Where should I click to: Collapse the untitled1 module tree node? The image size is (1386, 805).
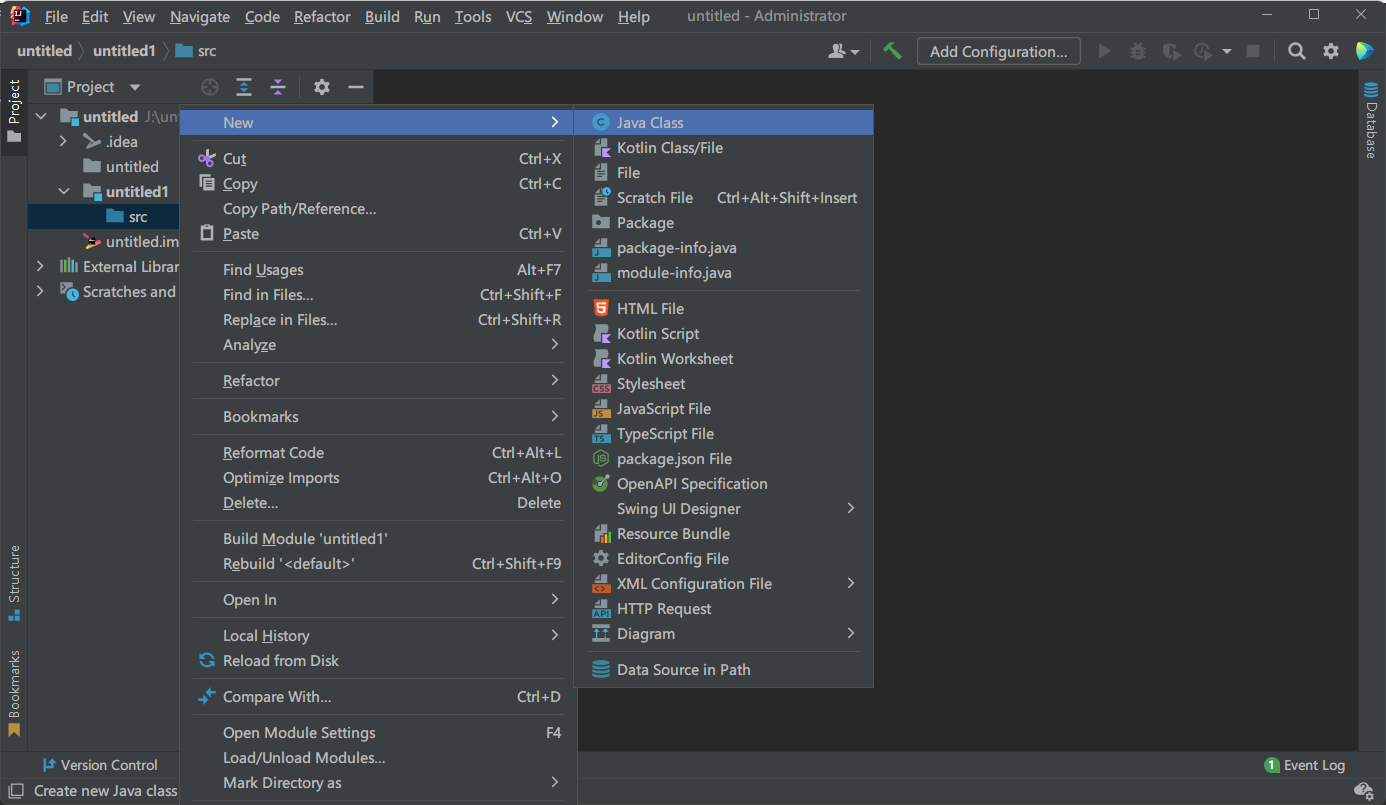tap(64, 191)
